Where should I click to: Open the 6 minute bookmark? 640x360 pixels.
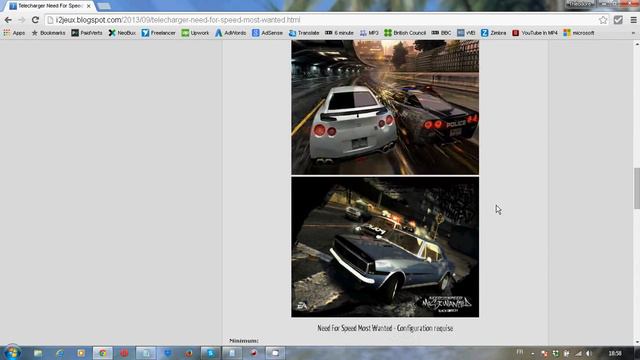(340, 33)
